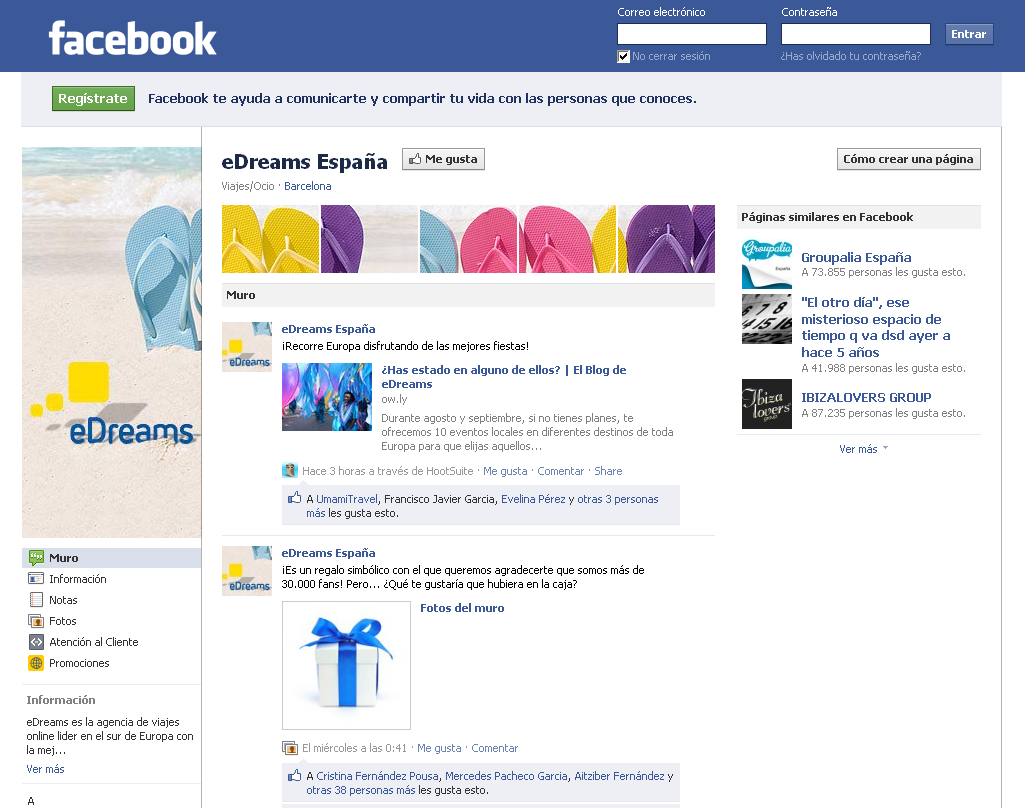
Task: Expand Ver más in Información section
Action: click(45, 769)
